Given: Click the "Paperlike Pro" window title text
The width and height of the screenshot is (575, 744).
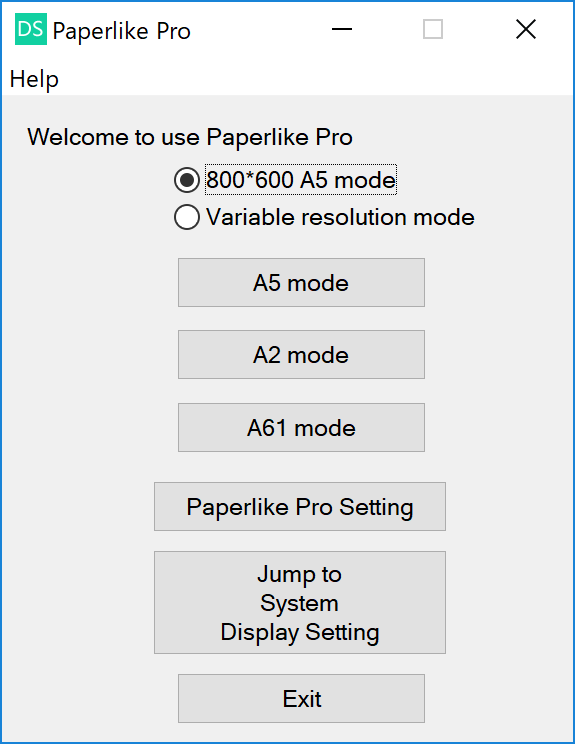Looking at the screenshot, I should click(121, 31).
